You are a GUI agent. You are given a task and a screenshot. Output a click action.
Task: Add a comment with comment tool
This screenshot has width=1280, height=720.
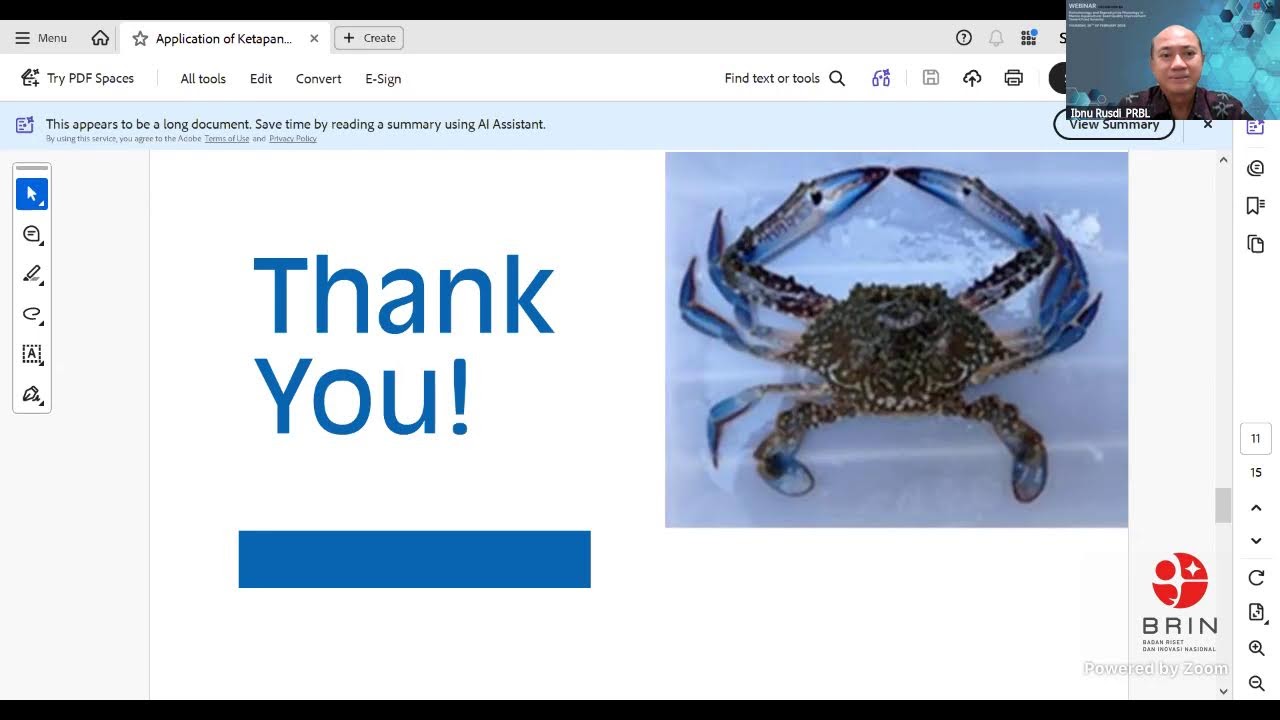click(x=32, y=234)
